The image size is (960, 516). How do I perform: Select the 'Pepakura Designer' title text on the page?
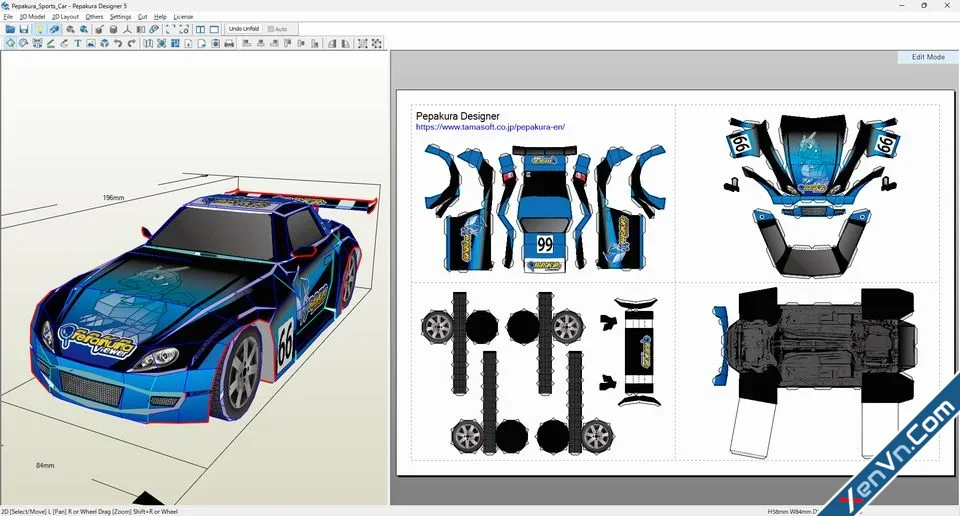point(458,116)
